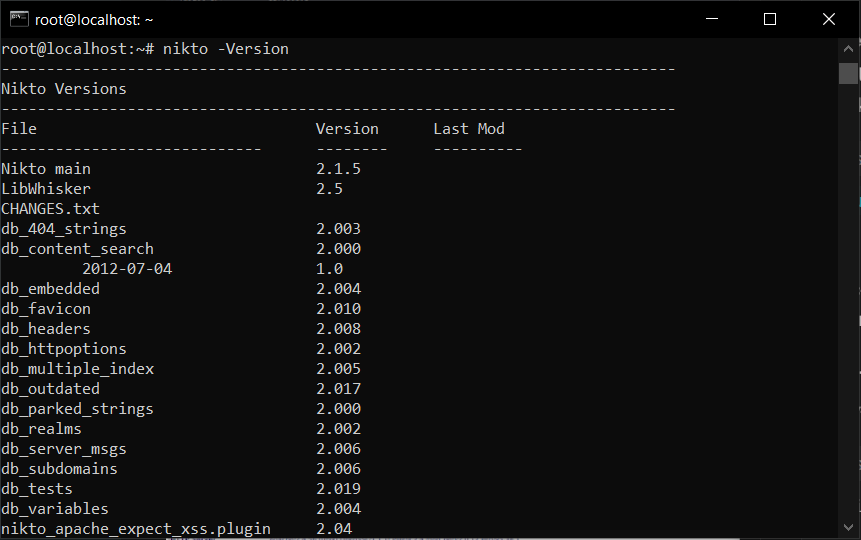Click the vertical scrollbar thumb

[848, 74]
